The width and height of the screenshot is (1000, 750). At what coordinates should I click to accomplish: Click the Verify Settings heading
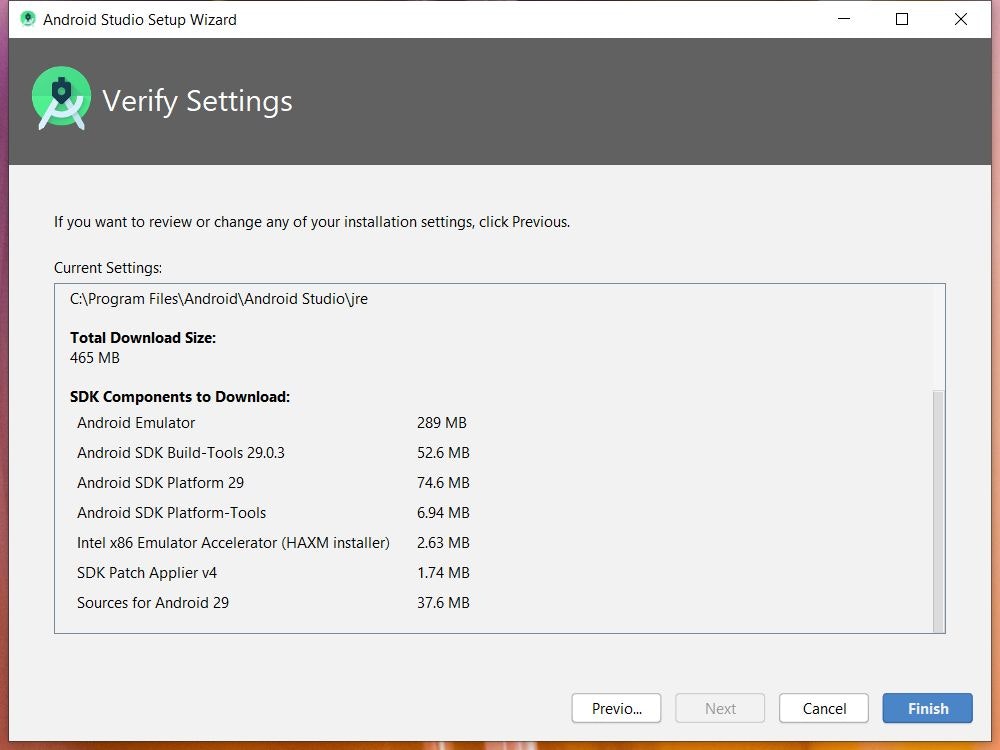tap(197, 101)
